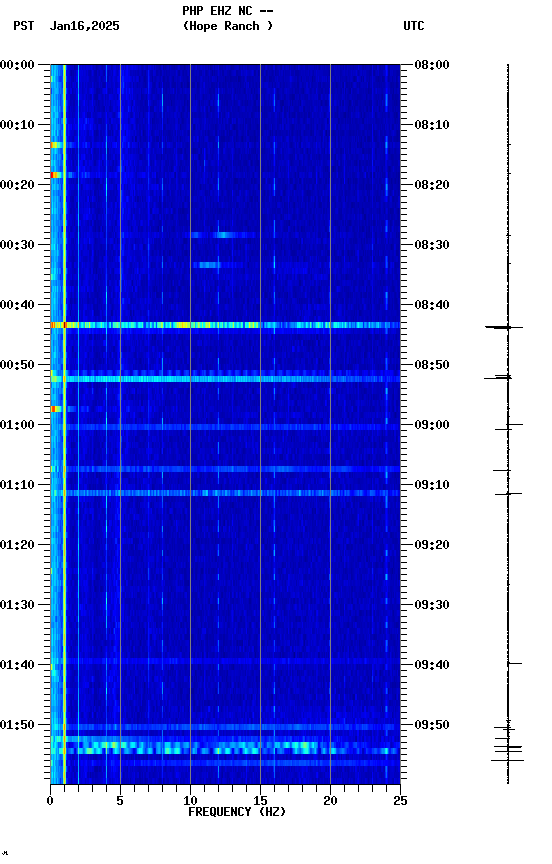Click the bright broadband event near 08:43 UTC
This screenshot has width=552, height=864.
225,325
